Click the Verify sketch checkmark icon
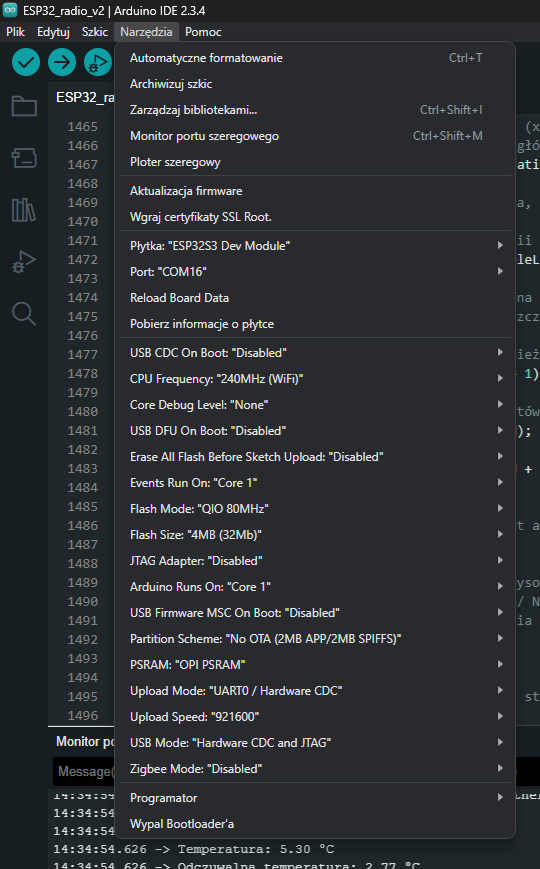This screenshot has width=540, height=869. click(x=26, y=62)
